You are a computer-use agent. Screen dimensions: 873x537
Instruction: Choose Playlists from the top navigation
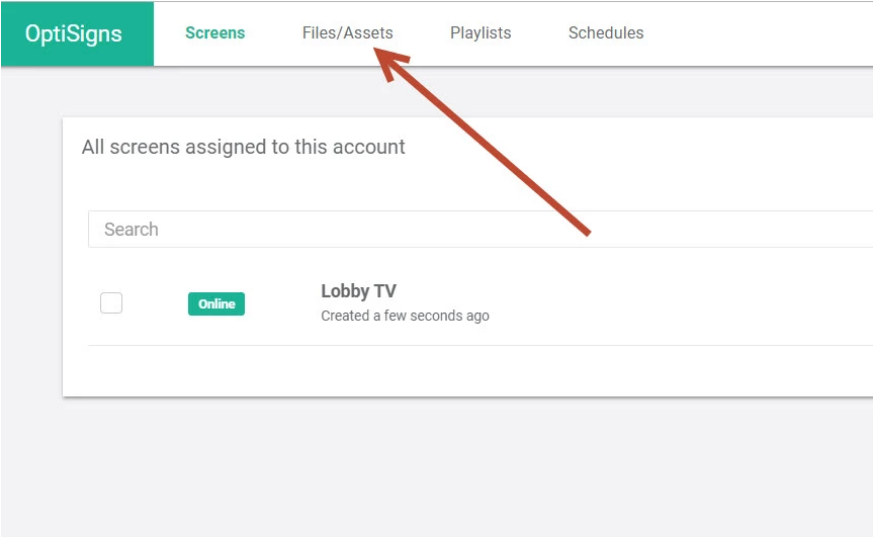[x=480, y=33]
